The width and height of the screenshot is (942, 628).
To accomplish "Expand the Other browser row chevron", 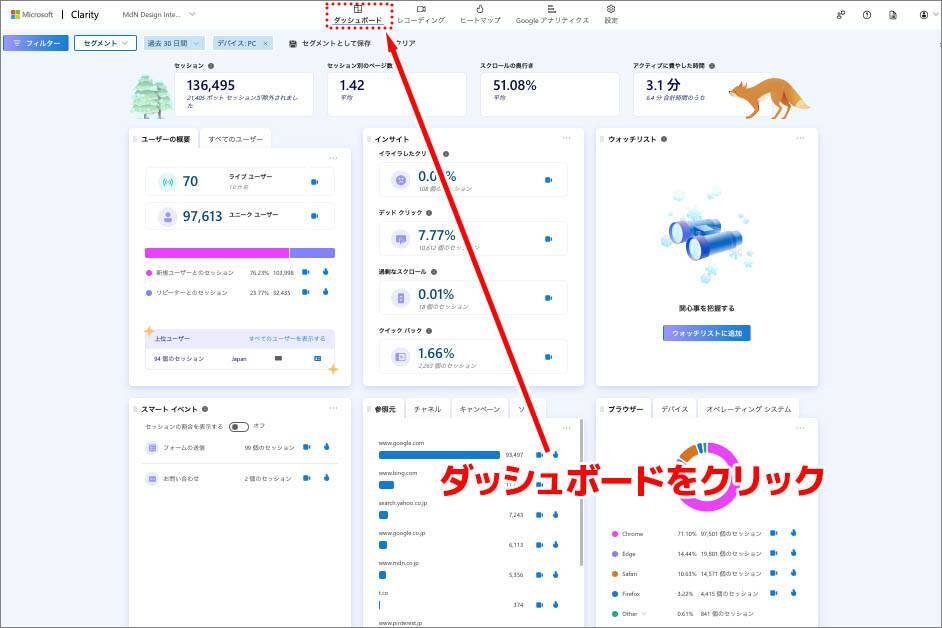I will (644, 613).
